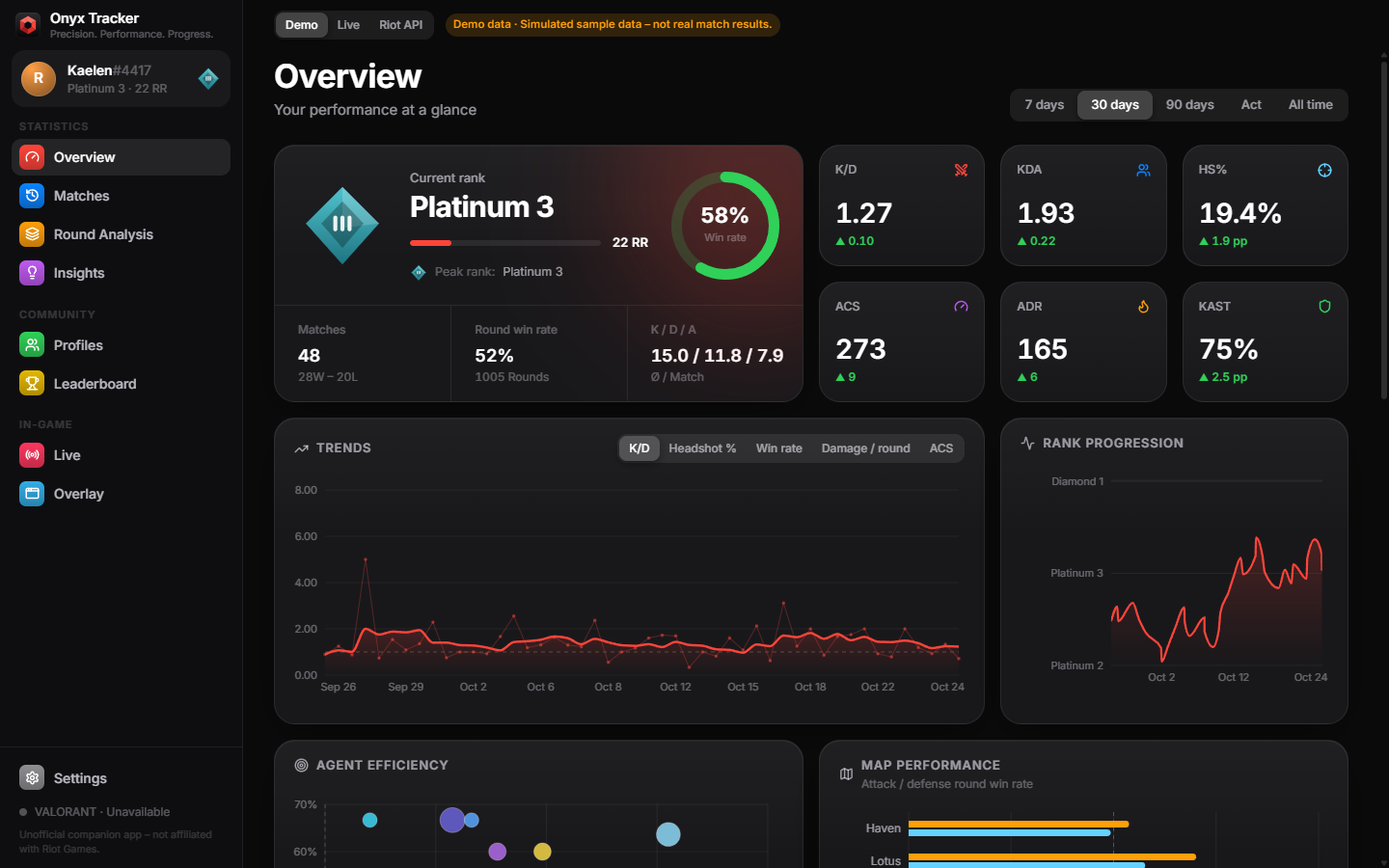Switch data source to Demo
Viewport: 1389px width, 868px height.
point(301,25)
